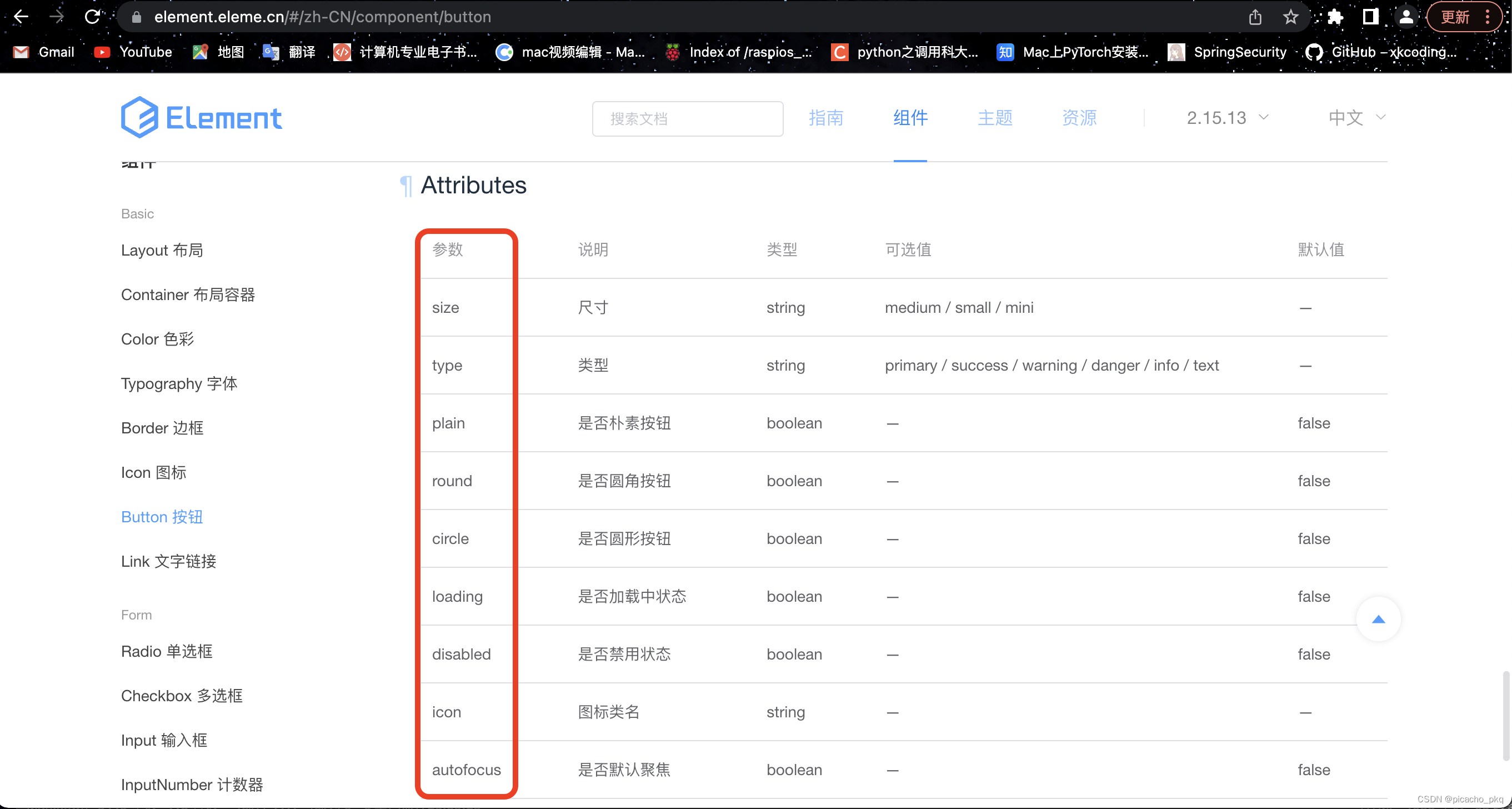Click the browser forward arrow
1512x809 pixels.
(56, 17)
